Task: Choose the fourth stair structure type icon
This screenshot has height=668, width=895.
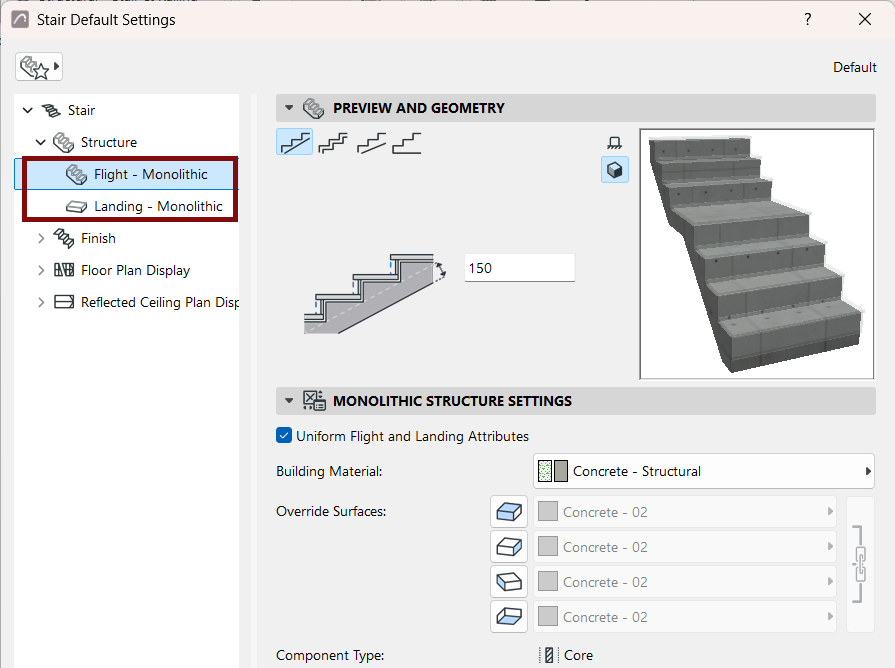Action: pos(406,143)
